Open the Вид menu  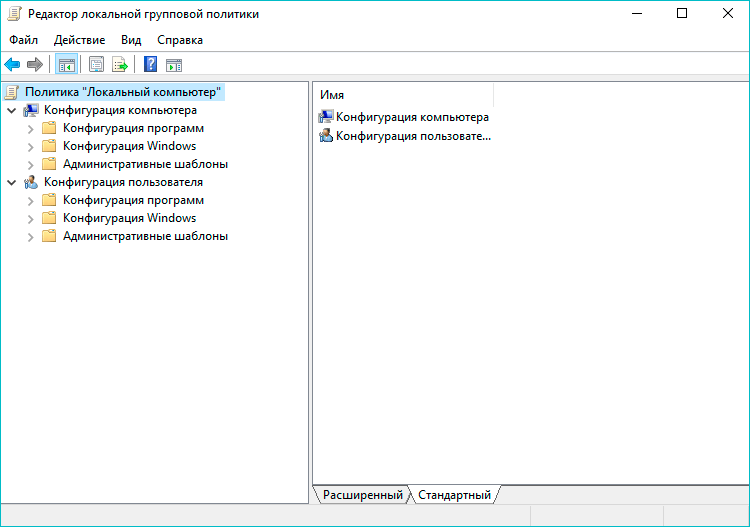tap(131, 40)
